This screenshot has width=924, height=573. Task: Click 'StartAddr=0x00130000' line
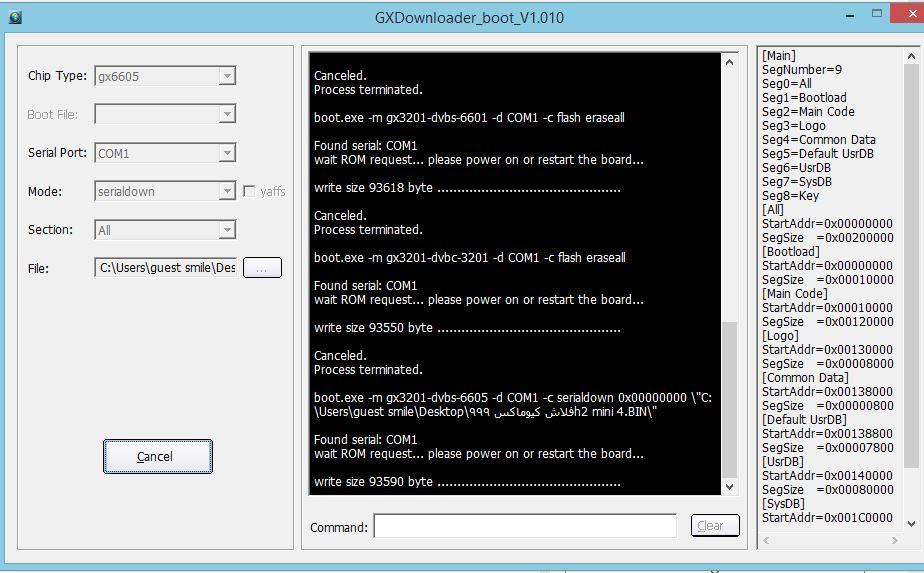coord(827,350)
